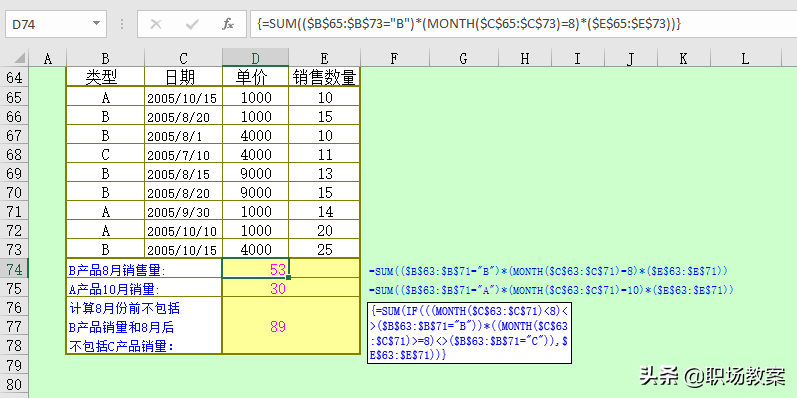Click the 计算8月份前不包括 label cell
Image resolution: width=797 pixels, height=398 pixels.
[x=144, y=326]
